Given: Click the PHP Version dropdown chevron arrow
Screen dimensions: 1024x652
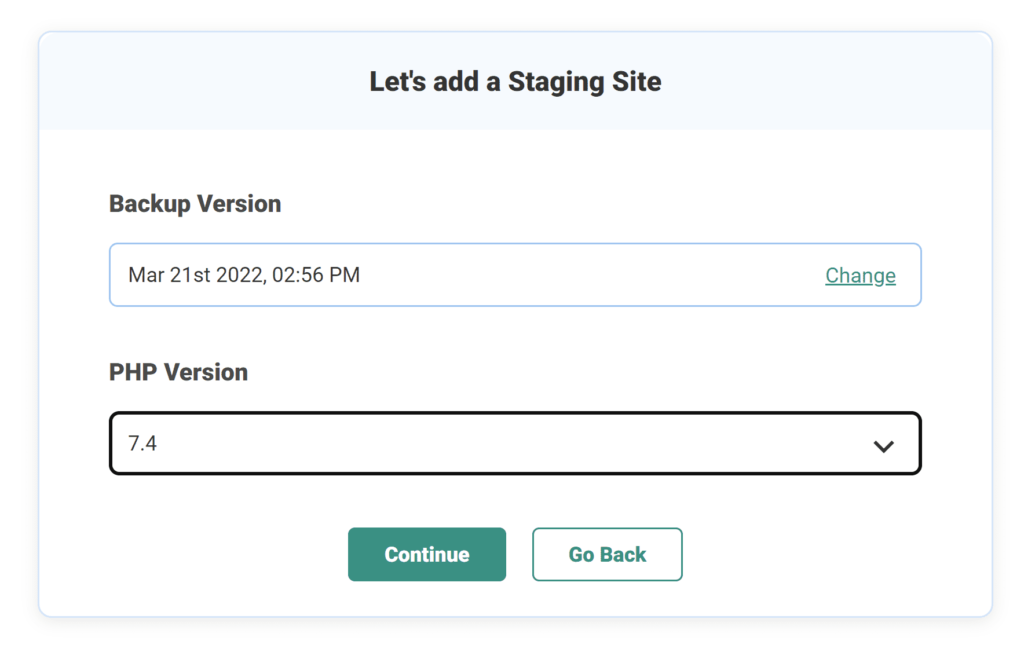Looking at the screenshot, I should click(x=884, y=447).
